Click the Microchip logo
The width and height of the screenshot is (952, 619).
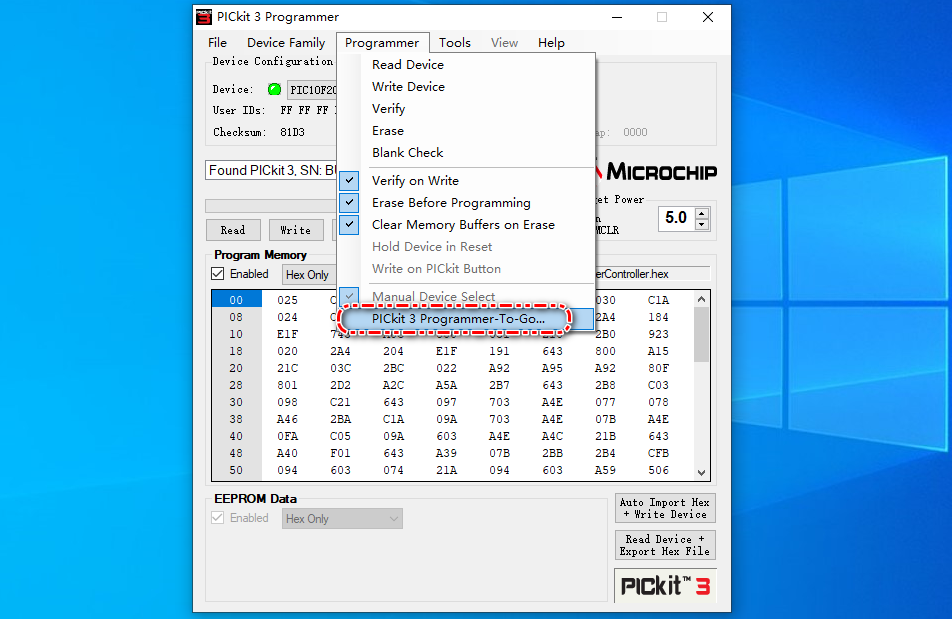click(656, 171)
